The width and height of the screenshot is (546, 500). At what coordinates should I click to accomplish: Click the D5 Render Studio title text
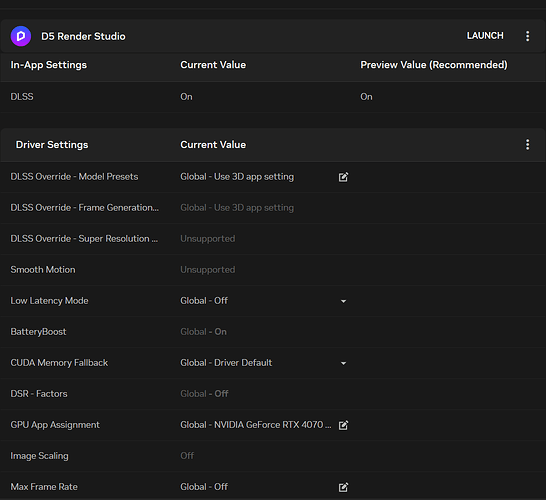point(83,36)
